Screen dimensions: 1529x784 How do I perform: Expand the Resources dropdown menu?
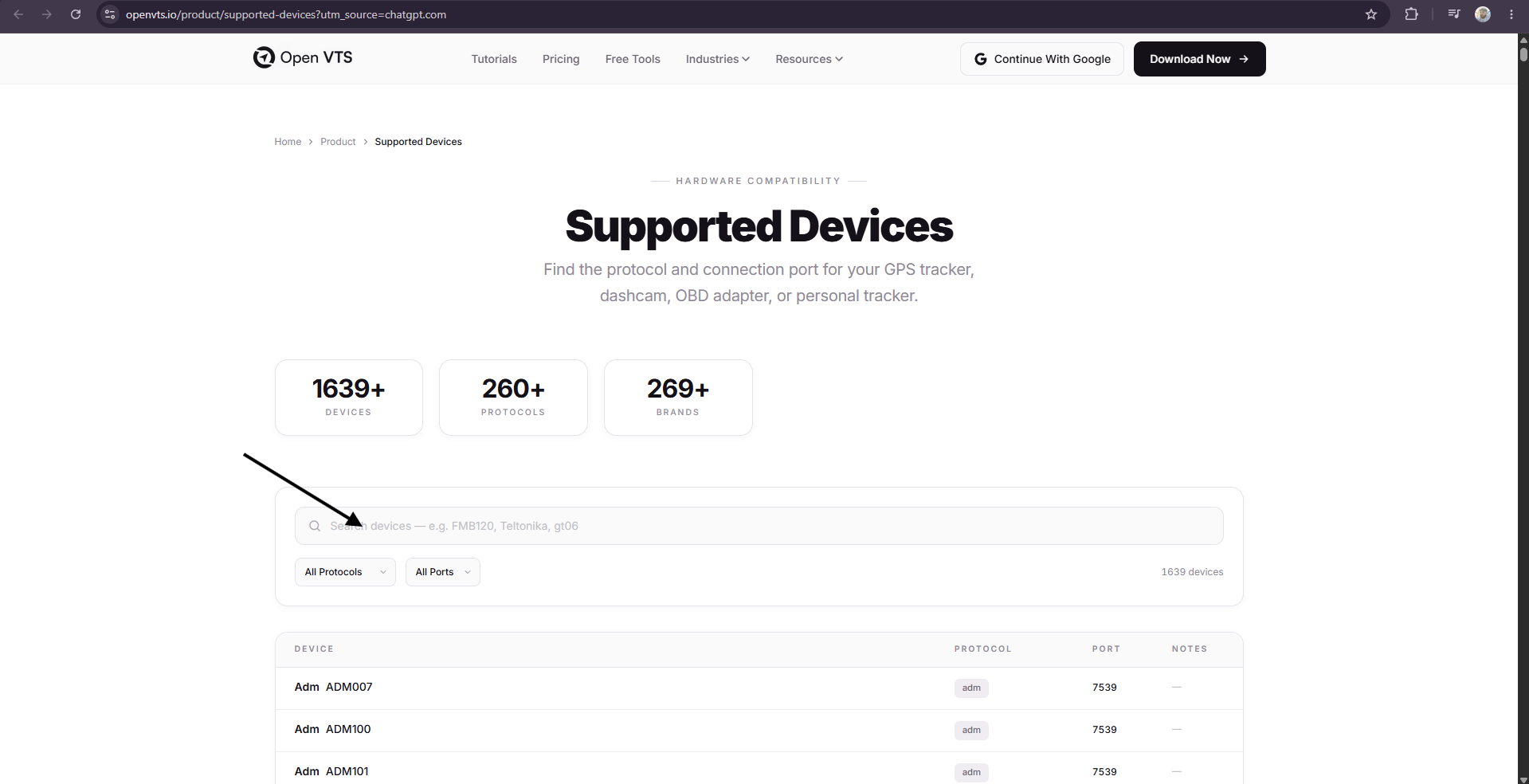click(809, 59)
